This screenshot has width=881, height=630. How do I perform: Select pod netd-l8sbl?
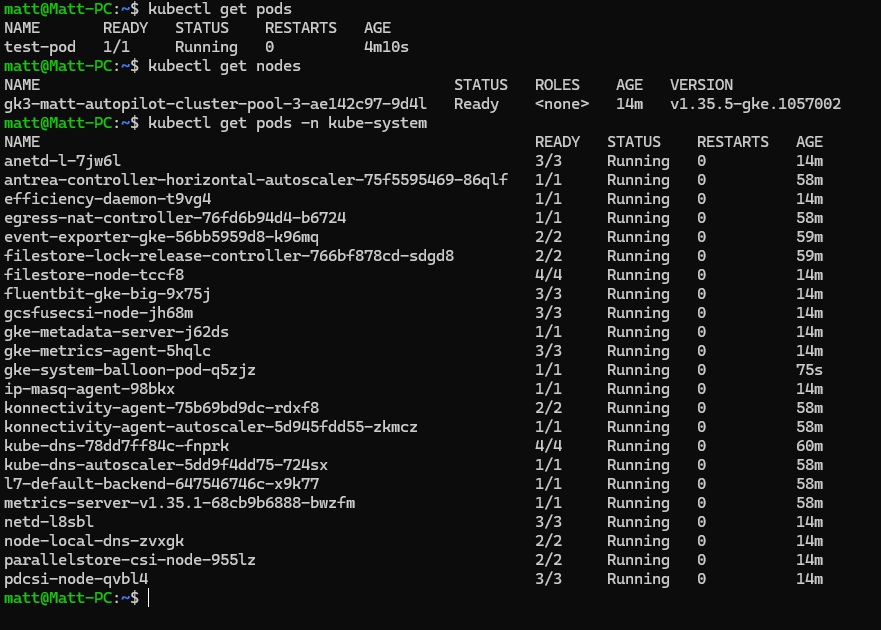click(x=49, y=522)
